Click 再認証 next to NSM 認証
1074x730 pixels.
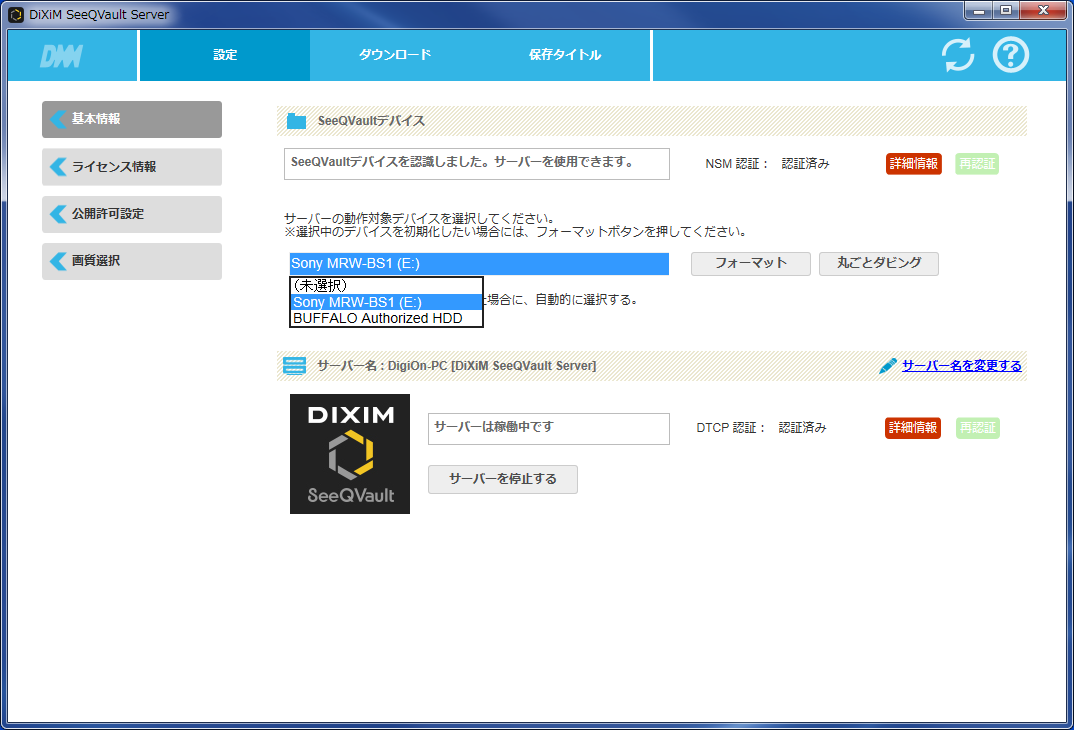(977, 164)
